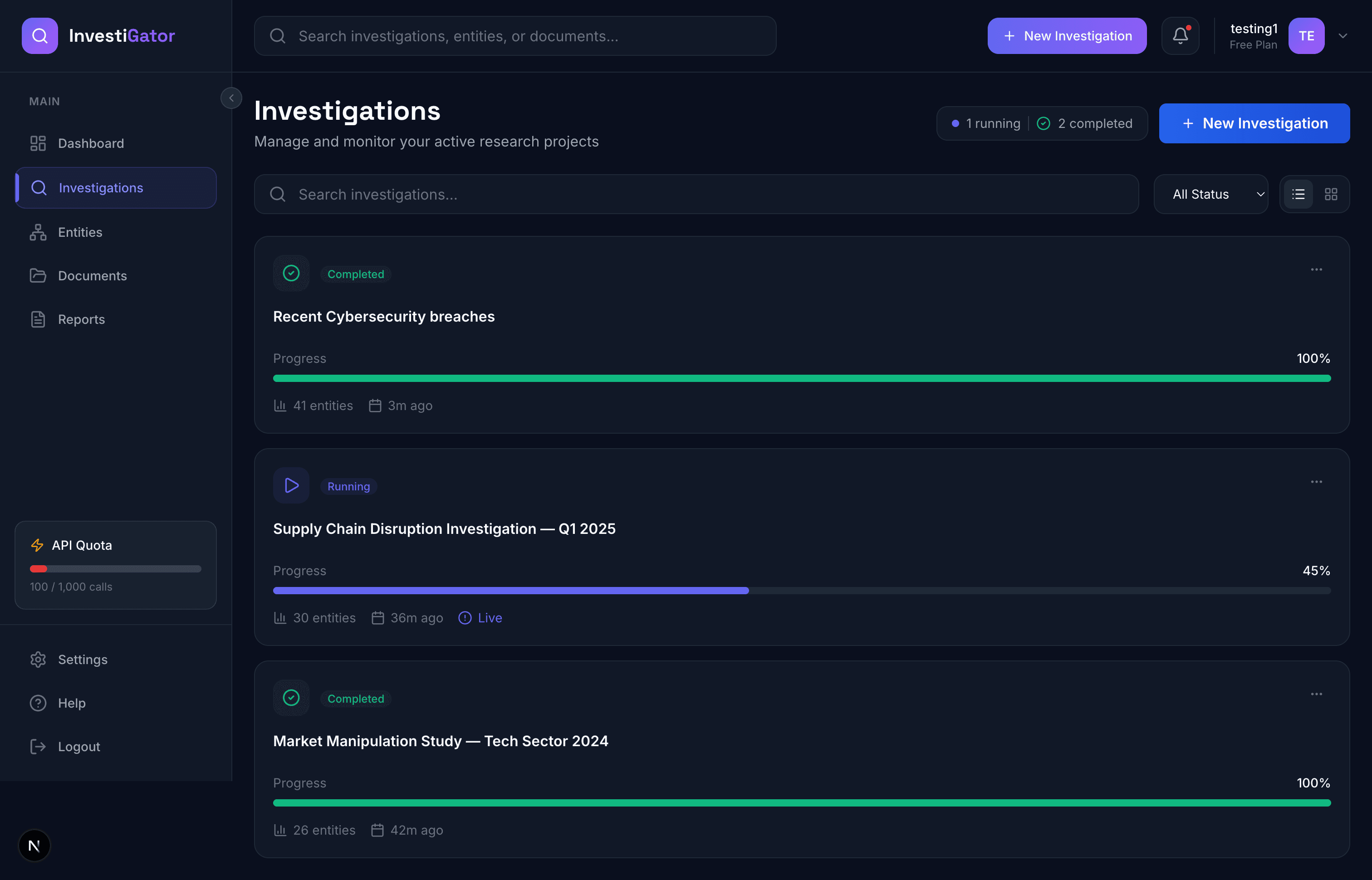Switch to list view layout
Screen dimensions: 1372x880
pyautogui.click(x=1298, y=194)
